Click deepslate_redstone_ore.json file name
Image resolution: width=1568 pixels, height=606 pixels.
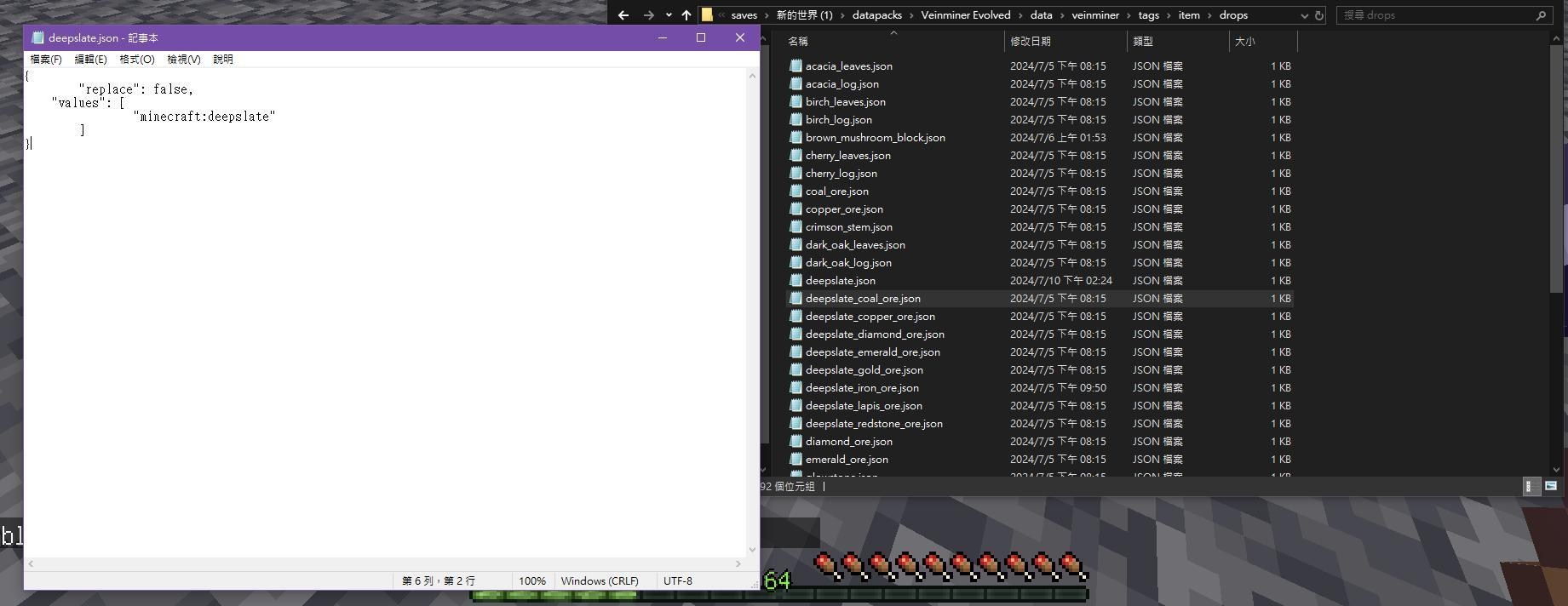(874, 423)
